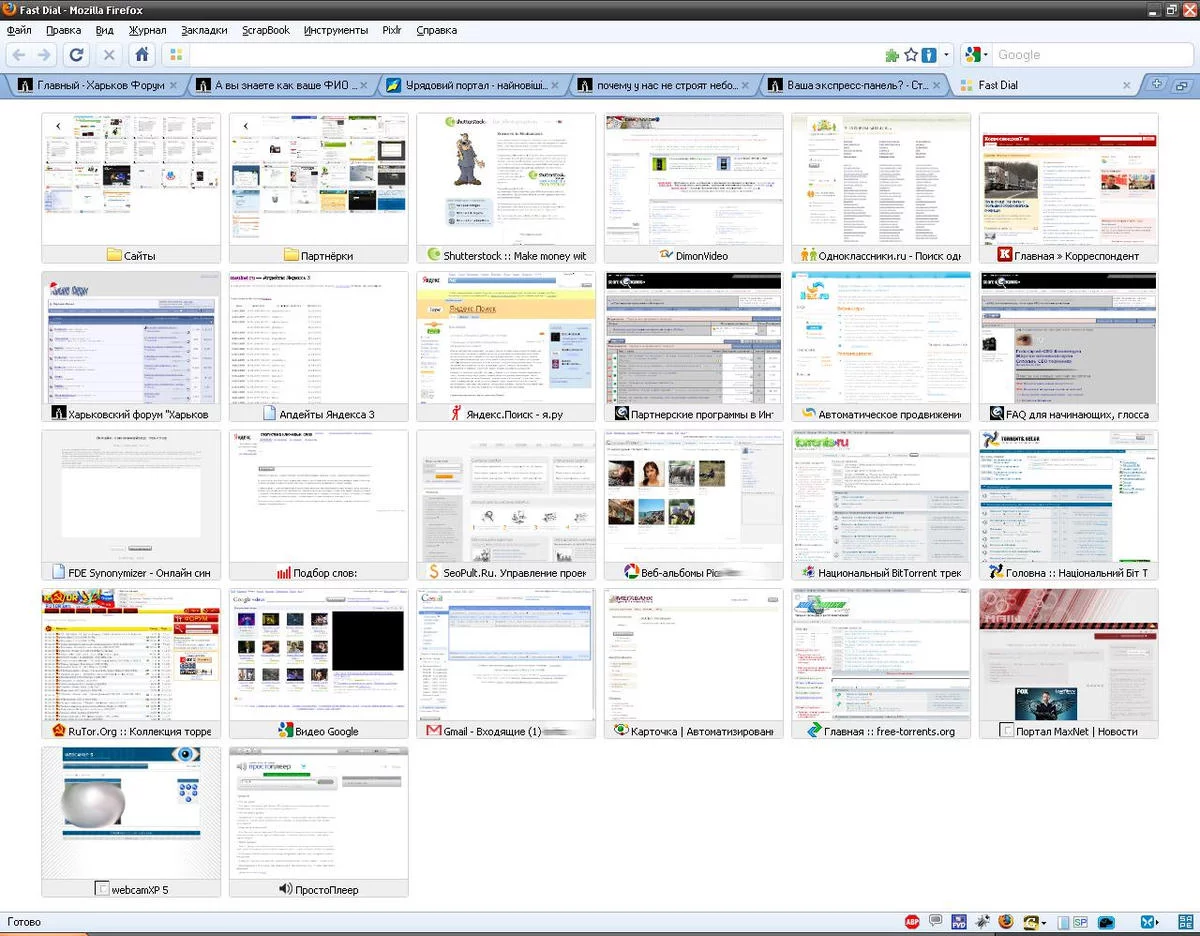Open the webcamXP 5 dial thumbnail
Screen dimensions: 1200x936
pos(131,822)
